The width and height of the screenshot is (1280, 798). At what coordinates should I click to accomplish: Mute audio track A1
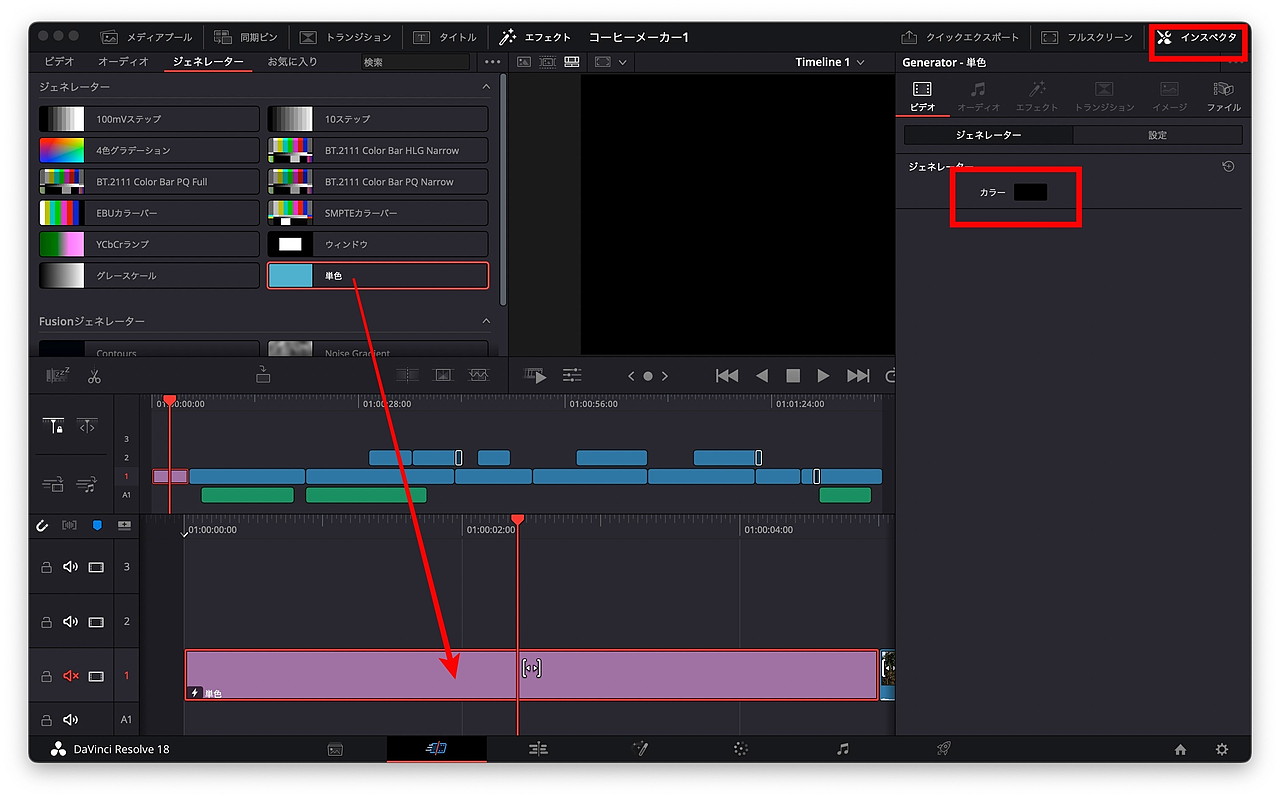coord(70,720)
